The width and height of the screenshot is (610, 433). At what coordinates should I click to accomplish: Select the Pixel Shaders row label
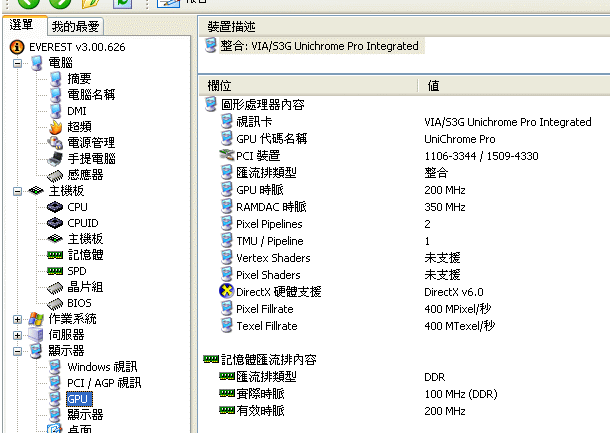(268, 275)
